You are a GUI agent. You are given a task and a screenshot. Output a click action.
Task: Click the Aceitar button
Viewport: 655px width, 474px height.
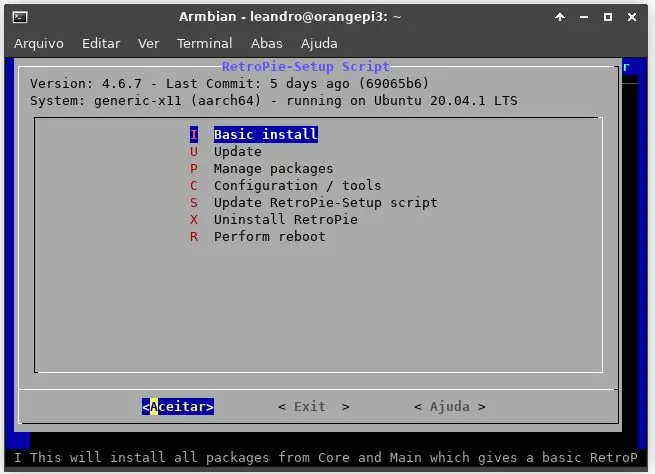[x=178, y=406]
